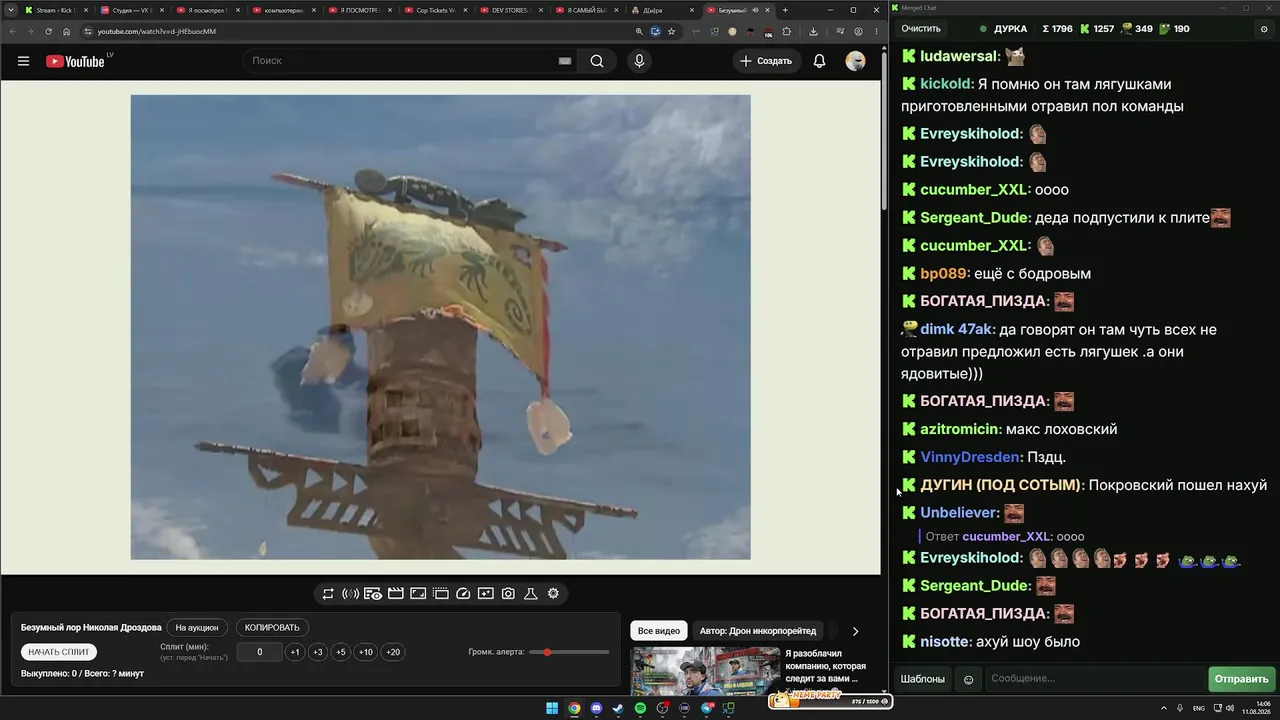
Task: Reload the page in the browser
Action: pyautogui.click(x=48, y=31)
